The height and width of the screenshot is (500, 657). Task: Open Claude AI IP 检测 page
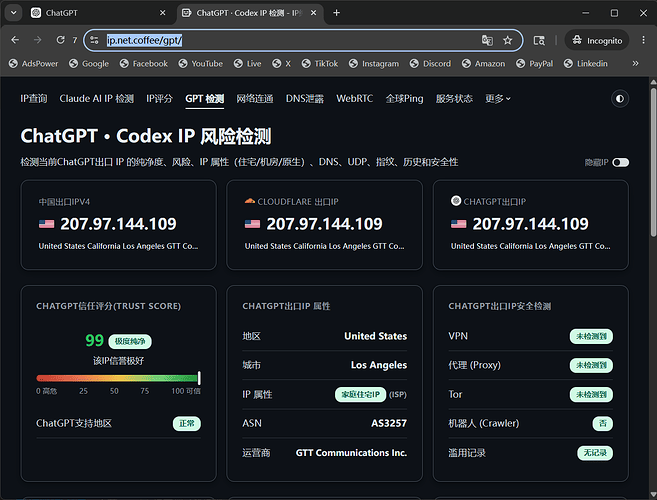97,98
